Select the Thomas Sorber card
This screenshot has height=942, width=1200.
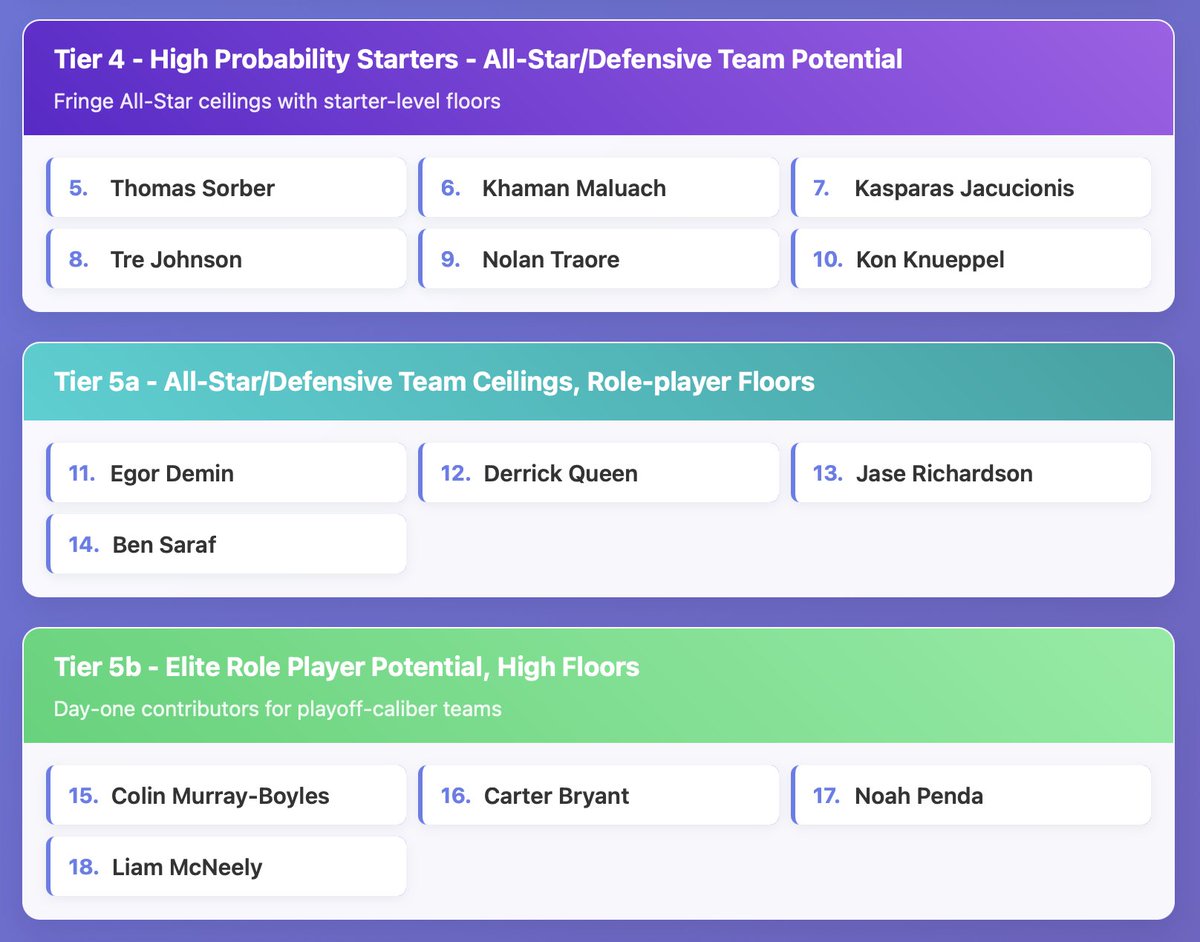tap(227, 188)
